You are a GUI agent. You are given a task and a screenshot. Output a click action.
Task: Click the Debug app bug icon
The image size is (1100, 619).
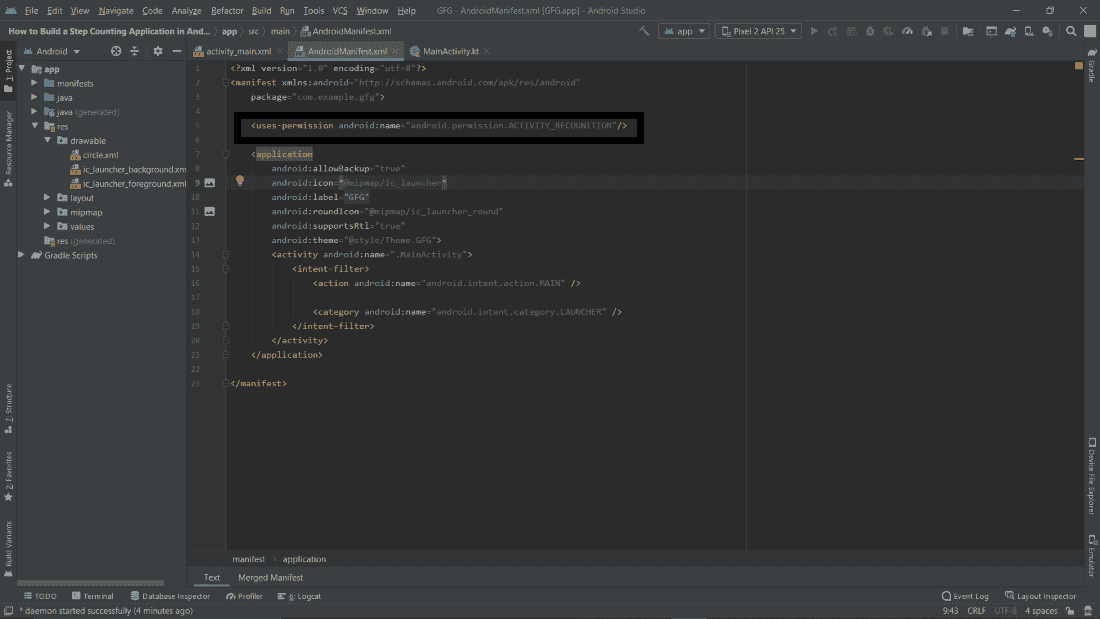[870, 31]
